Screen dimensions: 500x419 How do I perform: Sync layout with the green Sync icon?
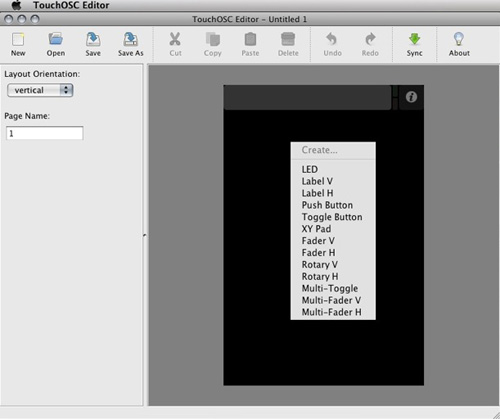click(414, 39)
